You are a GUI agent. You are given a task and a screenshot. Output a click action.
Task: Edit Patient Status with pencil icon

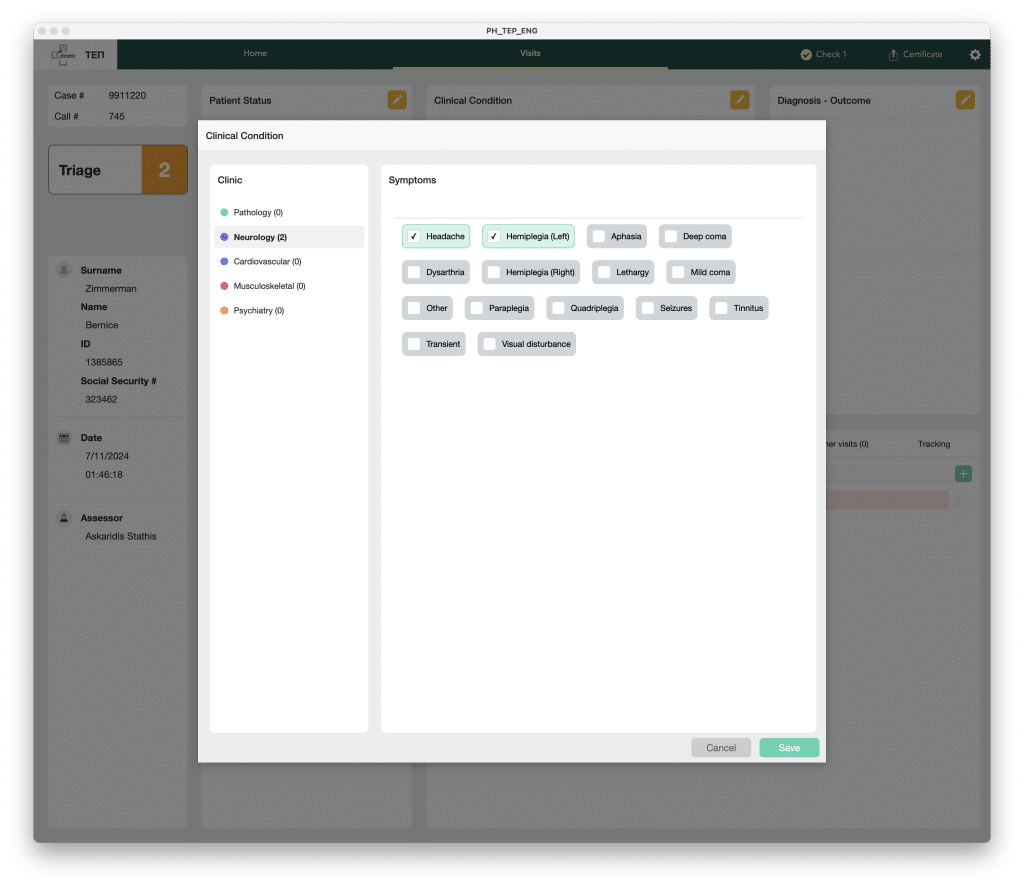click(x=397, y=100)
